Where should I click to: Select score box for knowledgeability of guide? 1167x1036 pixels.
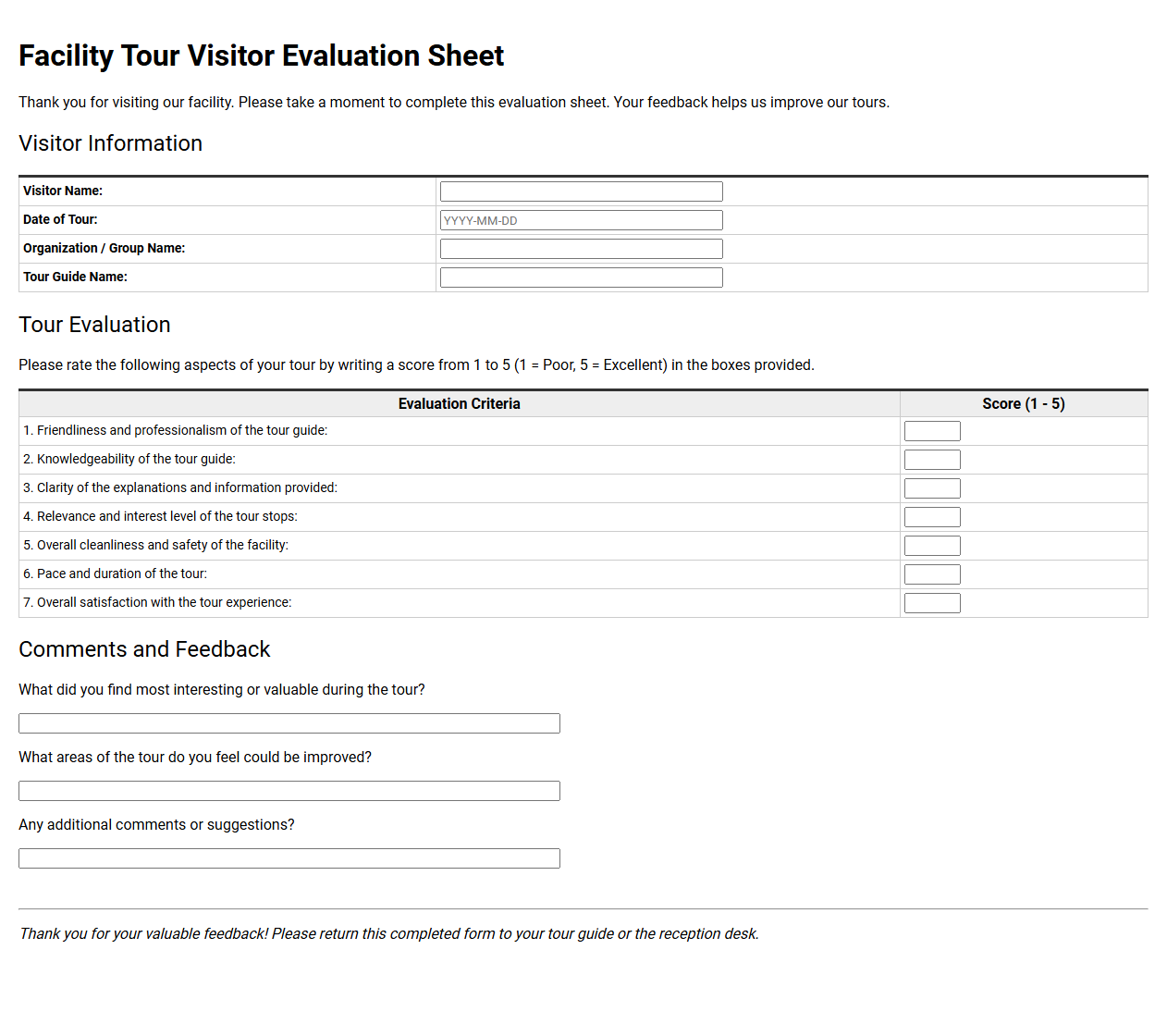(932, 460)
